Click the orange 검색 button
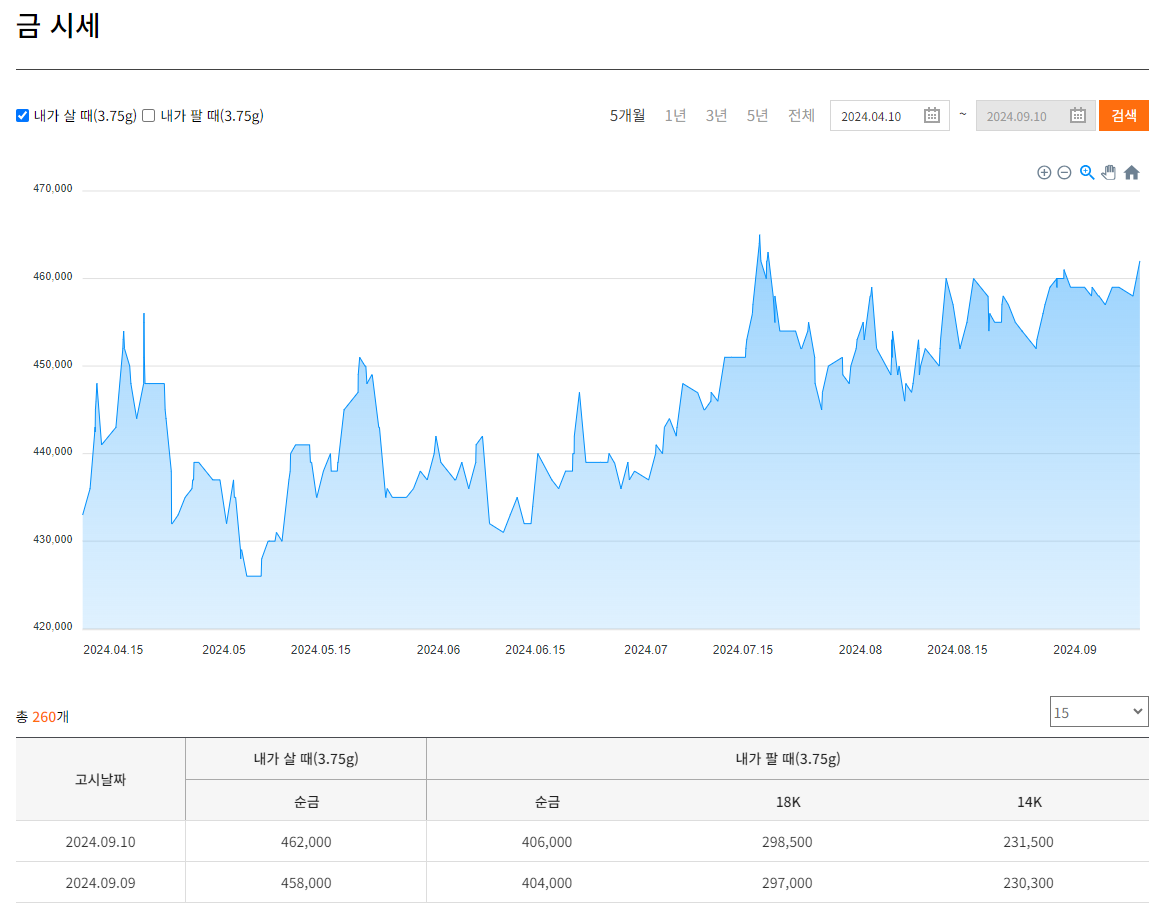This screenshot has width=1160, height=903. point(1124,115)
